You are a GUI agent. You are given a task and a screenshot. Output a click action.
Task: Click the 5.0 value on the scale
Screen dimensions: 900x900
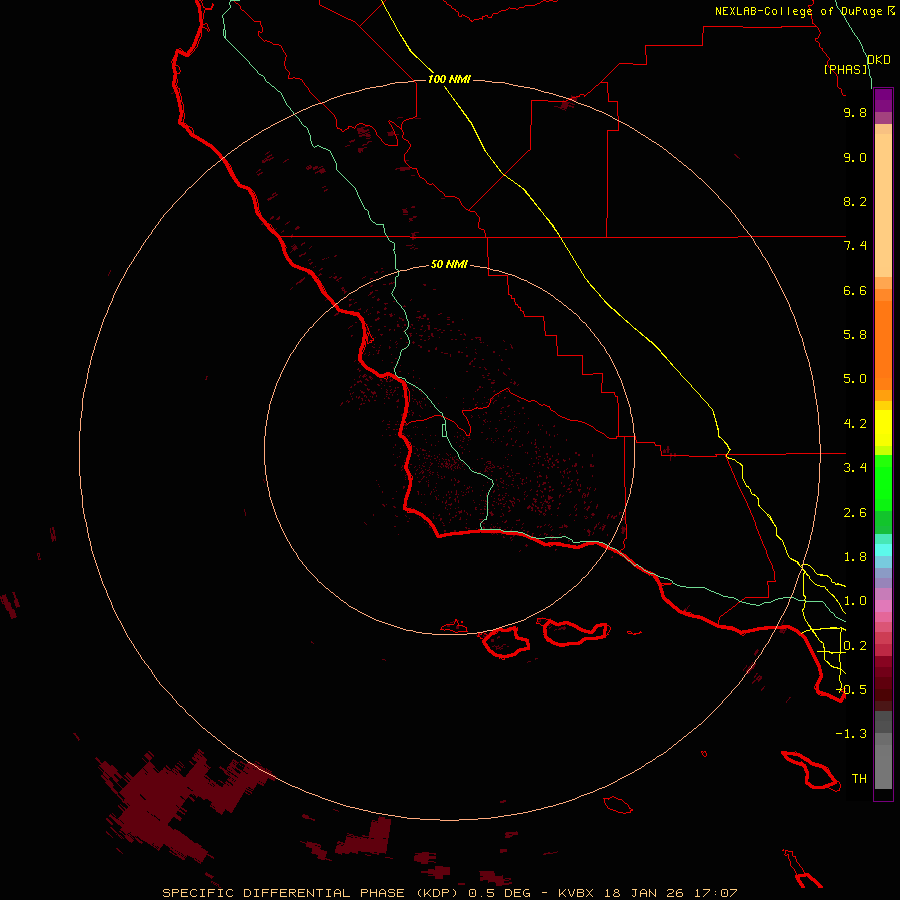tap(855, 379)
